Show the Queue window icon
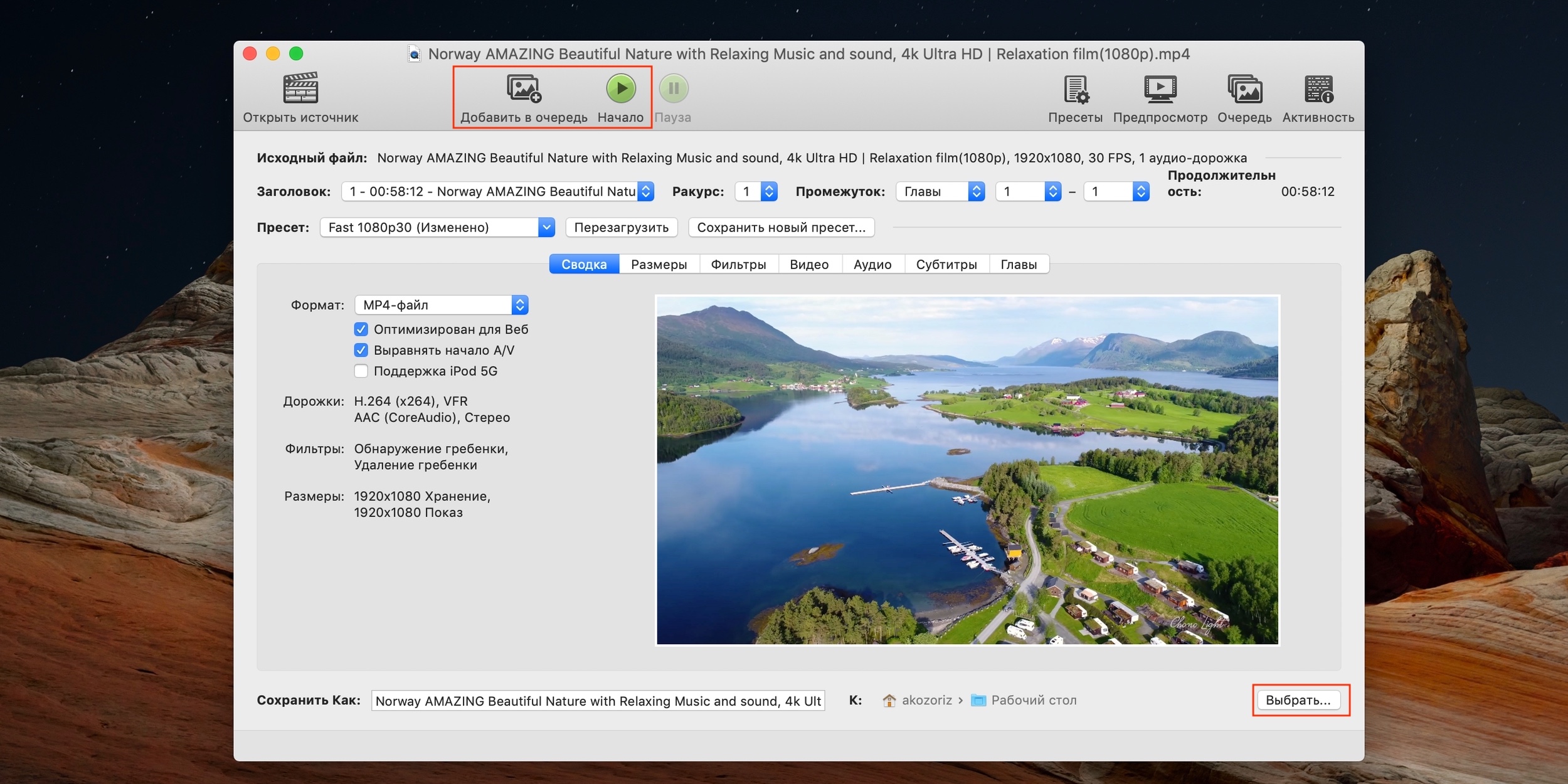Screen dimensions: 1568x784 1244,89
